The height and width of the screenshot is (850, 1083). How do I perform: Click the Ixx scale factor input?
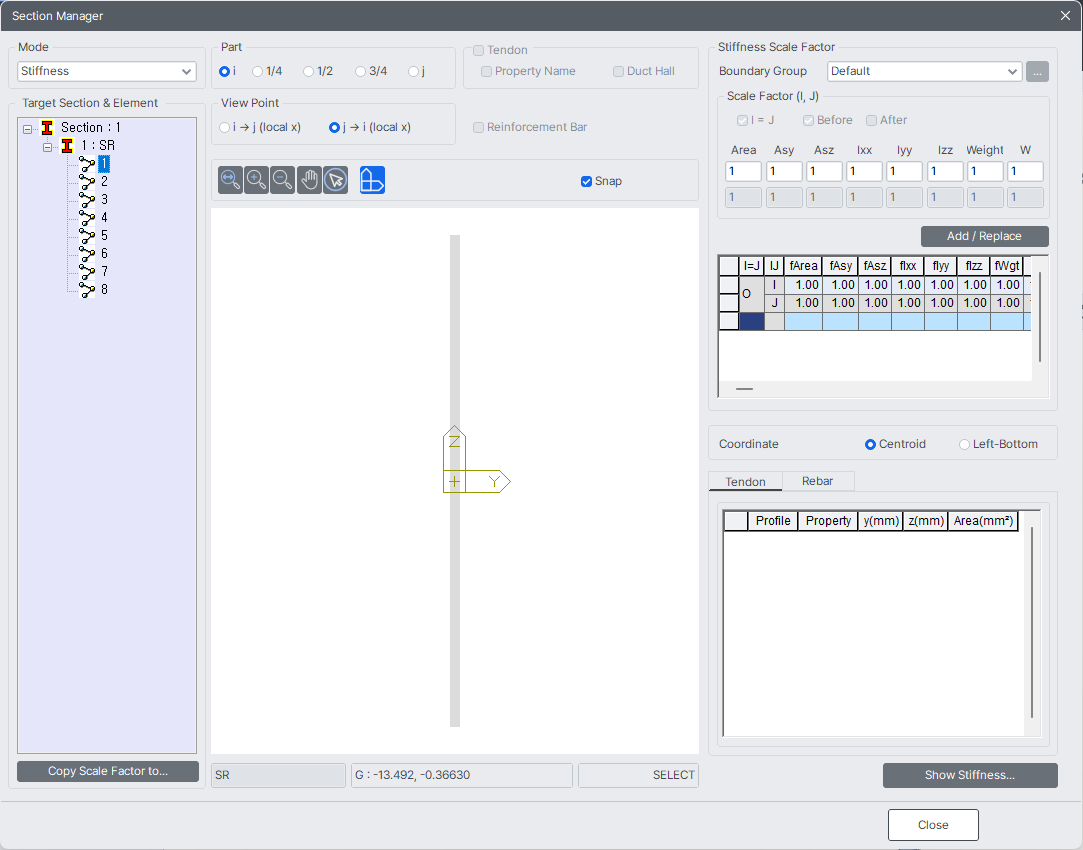click(864, 171)
